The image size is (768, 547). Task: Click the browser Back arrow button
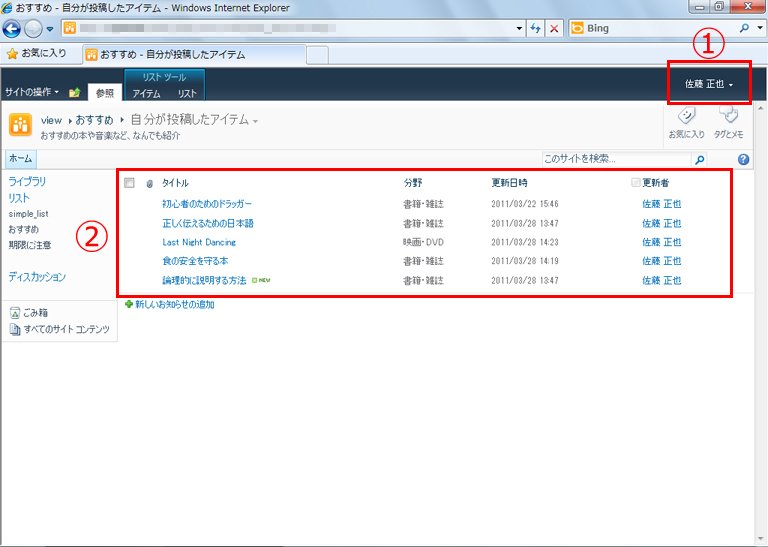pyautogui.click(x=12, y=29)
